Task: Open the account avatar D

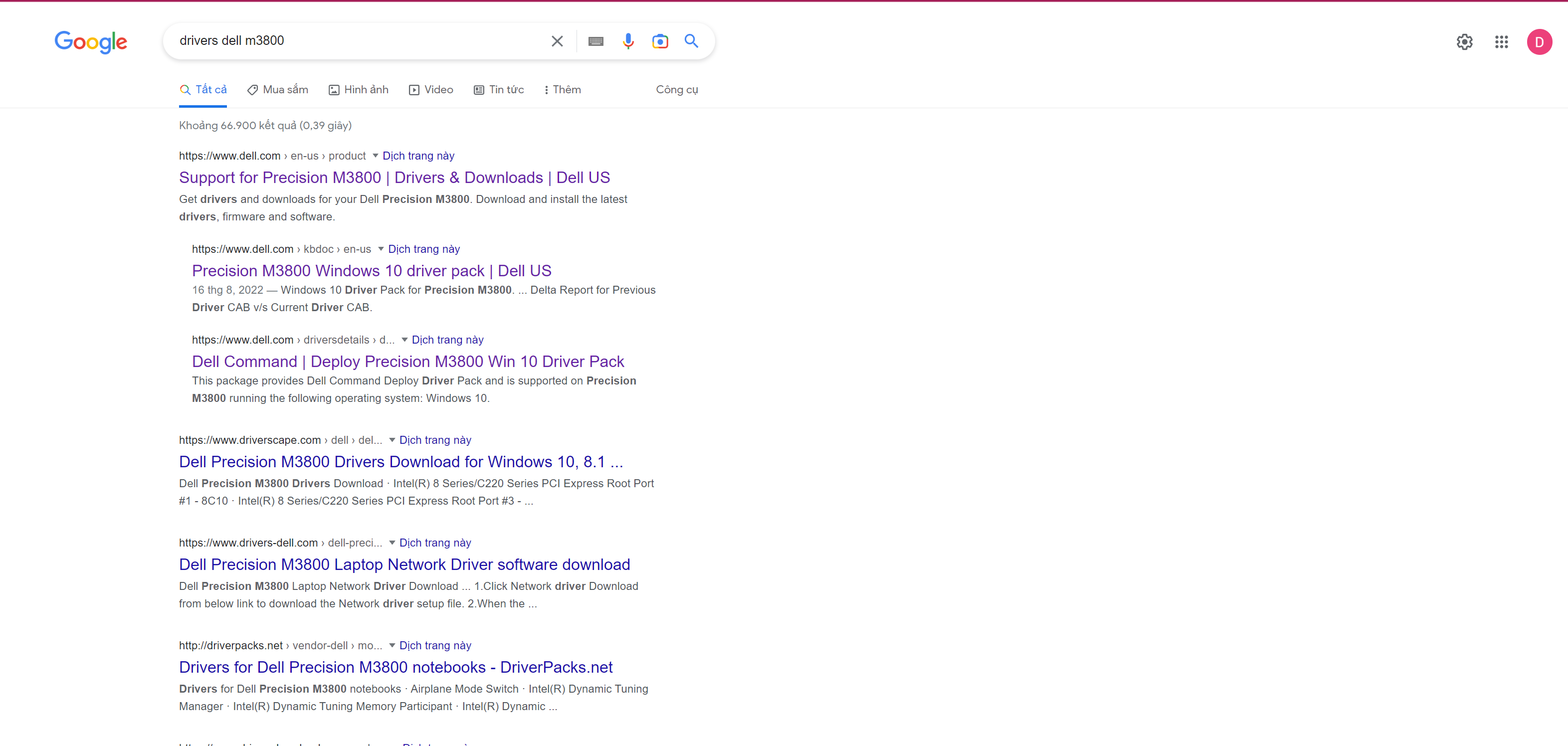Action: point(1540,41)
